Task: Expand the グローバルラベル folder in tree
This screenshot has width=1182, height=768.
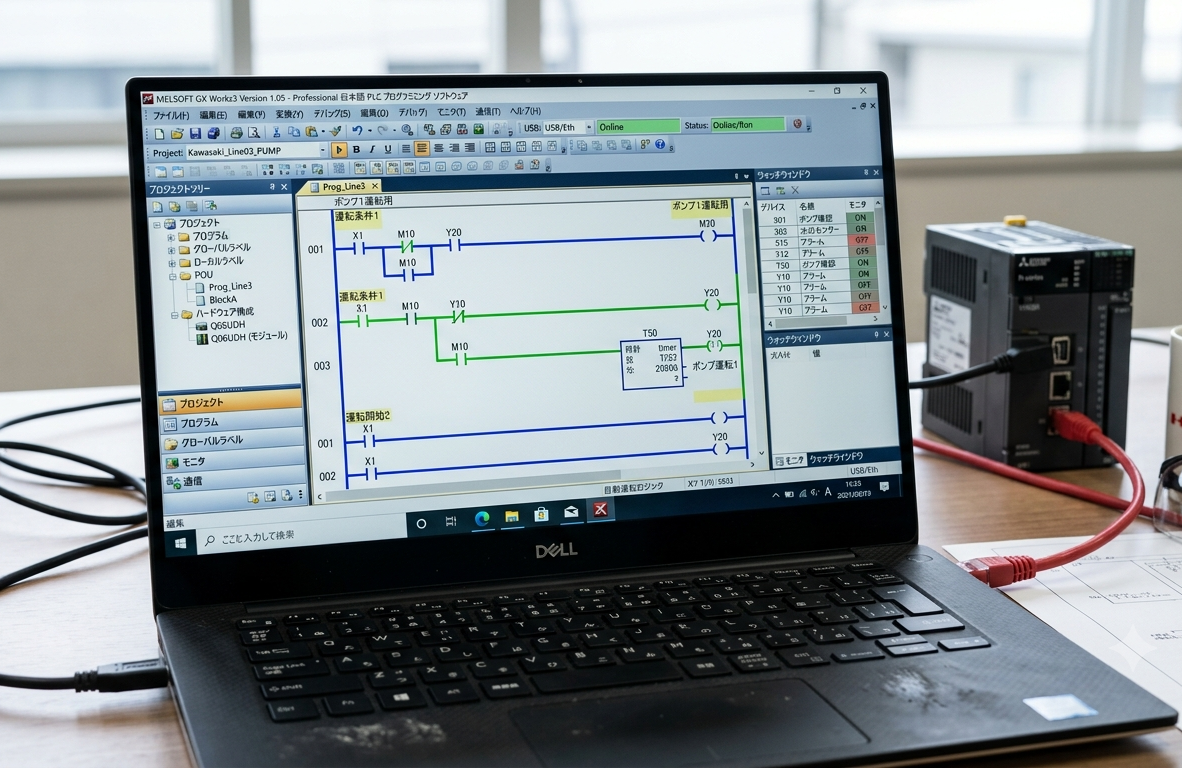Action: (171, 249)
